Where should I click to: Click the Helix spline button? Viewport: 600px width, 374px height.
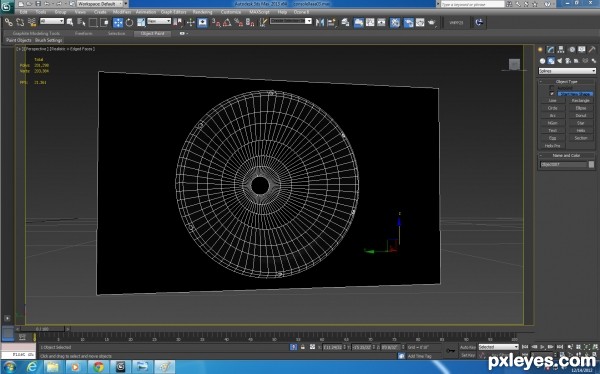[580, 131]
